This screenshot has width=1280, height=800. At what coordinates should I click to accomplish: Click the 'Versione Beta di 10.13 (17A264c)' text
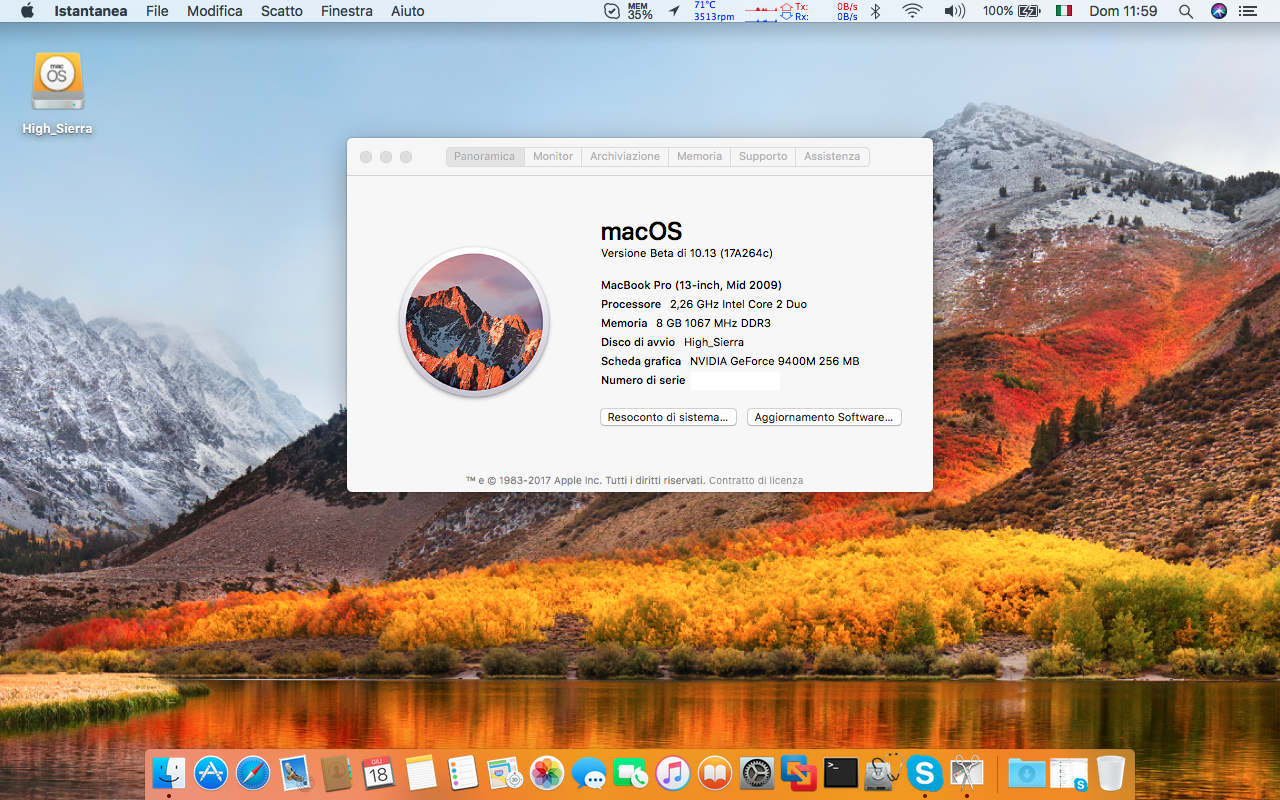[x=687, y=254]
